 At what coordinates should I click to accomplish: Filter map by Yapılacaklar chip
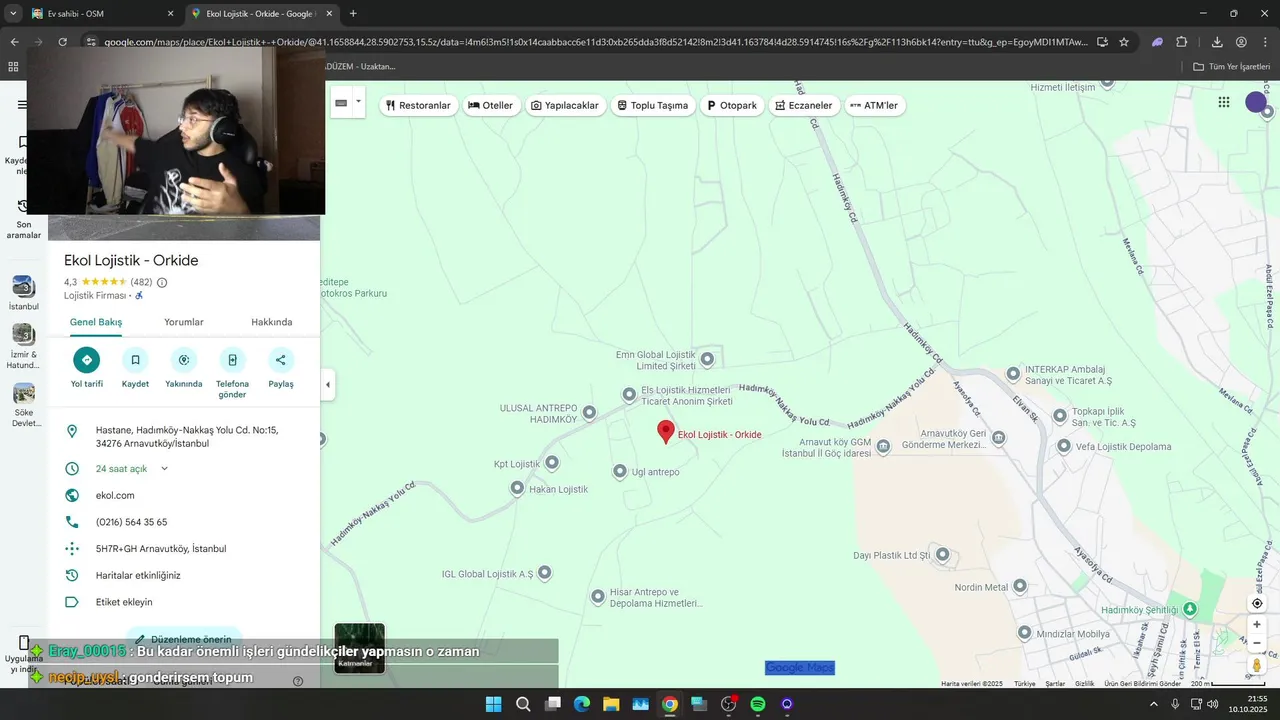pyautogui.click(x=565, y=105)
